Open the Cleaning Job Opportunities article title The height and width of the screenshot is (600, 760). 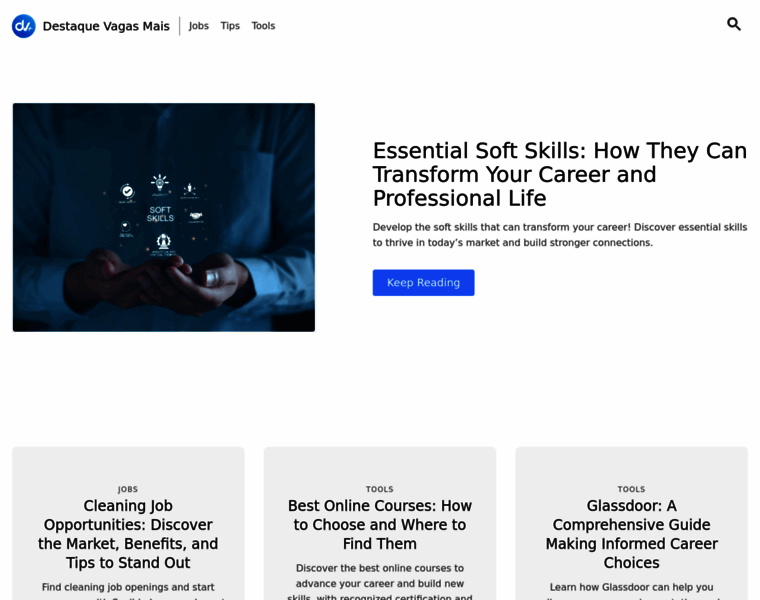point(128,534)
